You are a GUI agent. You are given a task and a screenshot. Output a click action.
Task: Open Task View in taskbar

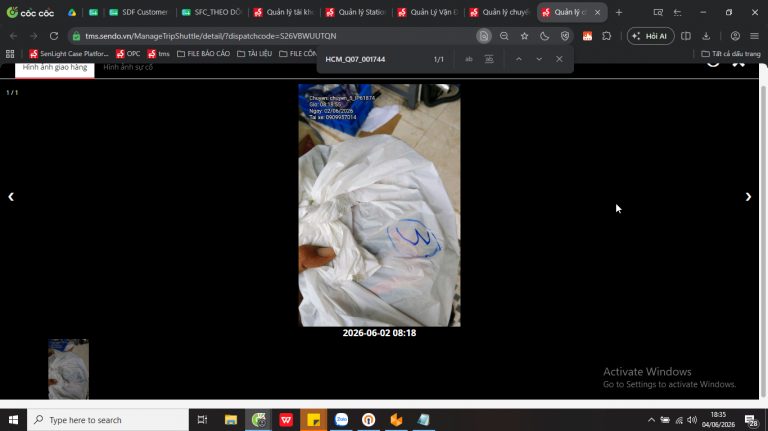click(x=202, y=420)
